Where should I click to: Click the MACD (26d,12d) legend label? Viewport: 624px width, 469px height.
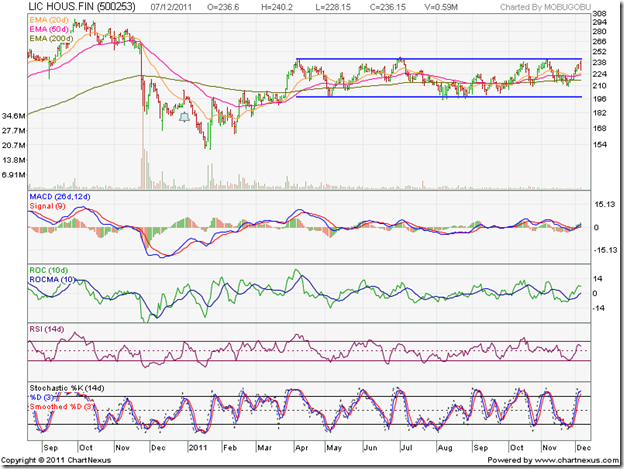[60, 197]
